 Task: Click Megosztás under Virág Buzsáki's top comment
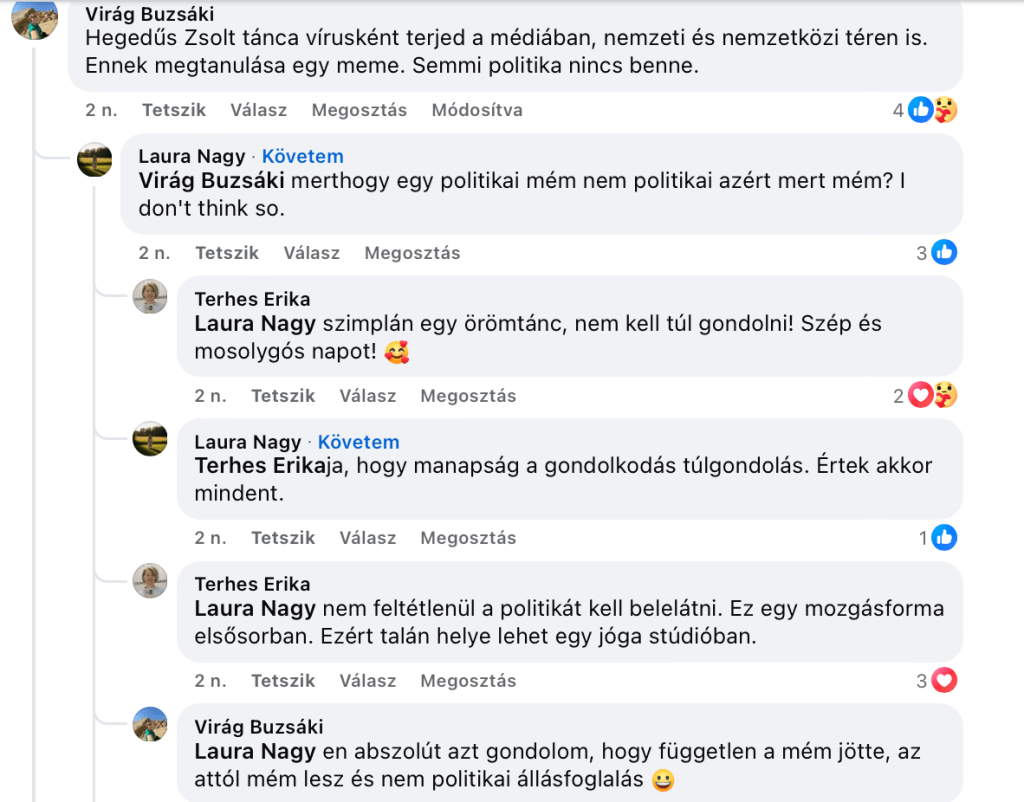point(359,110)
